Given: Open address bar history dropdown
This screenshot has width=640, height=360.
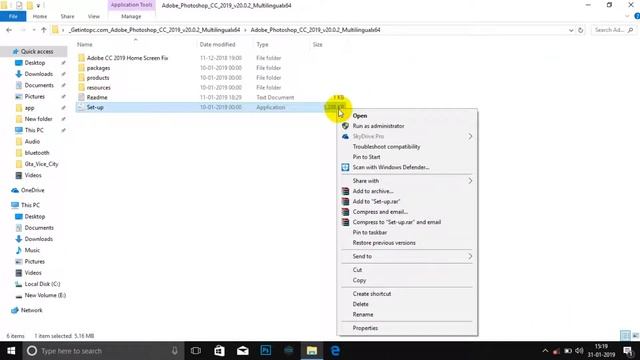Looking at the screenshot, I should [x=571, y=30].
